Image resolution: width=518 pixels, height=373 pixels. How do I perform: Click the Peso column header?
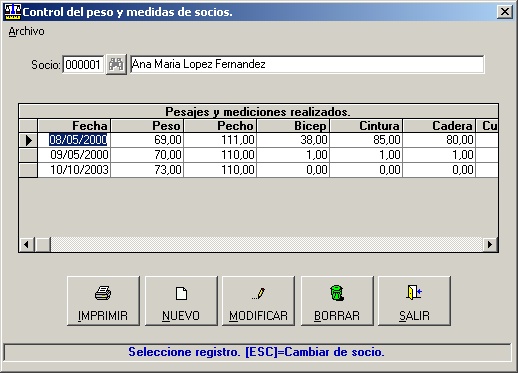point(147,126)
